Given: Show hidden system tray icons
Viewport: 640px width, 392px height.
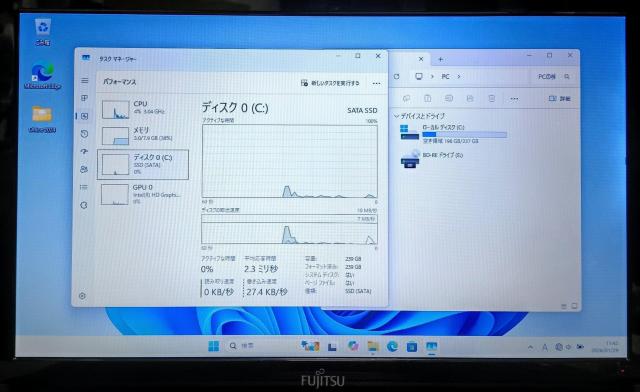Looking at the screenshot, I should pos(530,347).
